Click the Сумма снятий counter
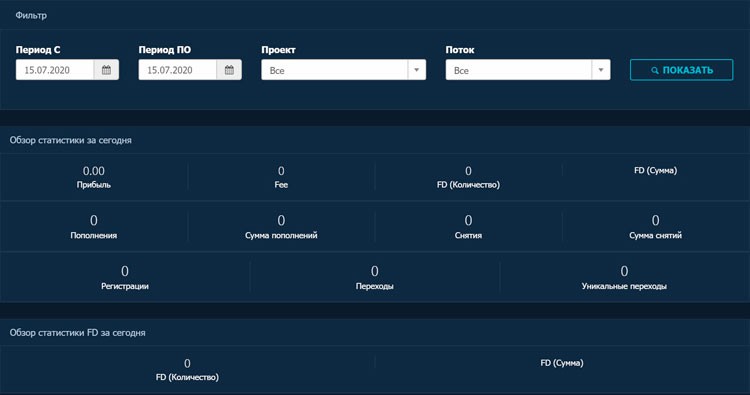 (655, 227)
